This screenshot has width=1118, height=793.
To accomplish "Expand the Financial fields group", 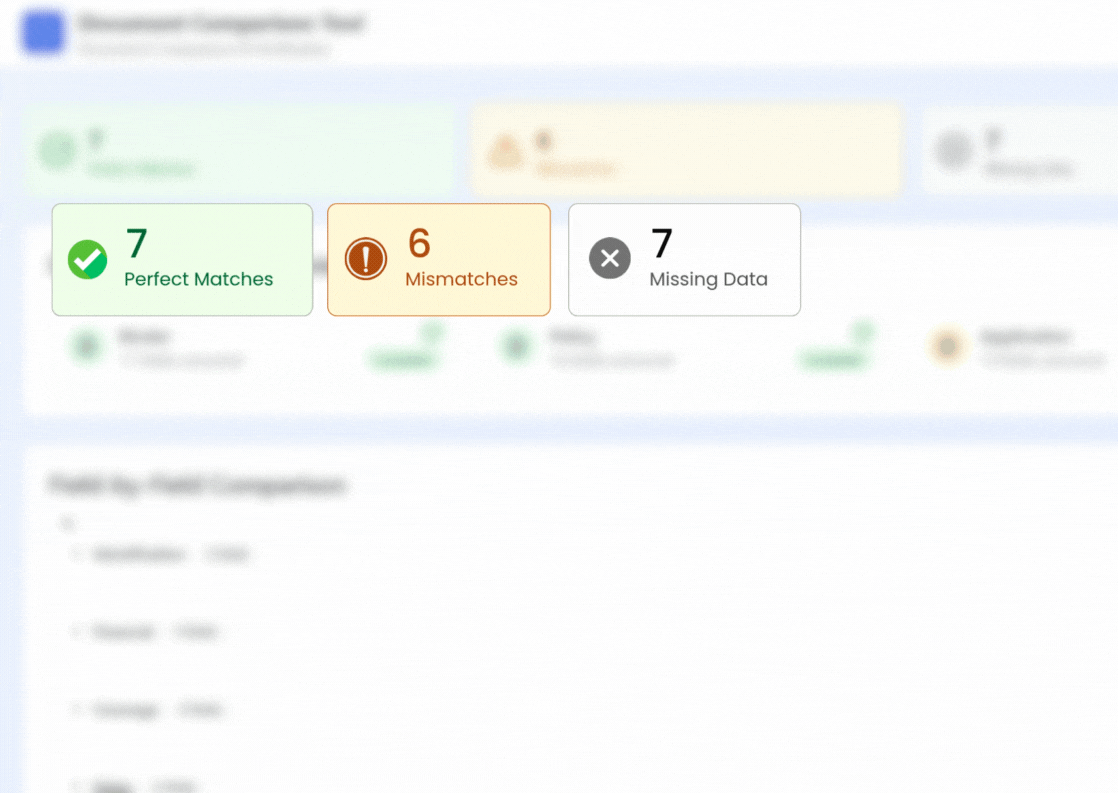I will [x=76, y=632].
